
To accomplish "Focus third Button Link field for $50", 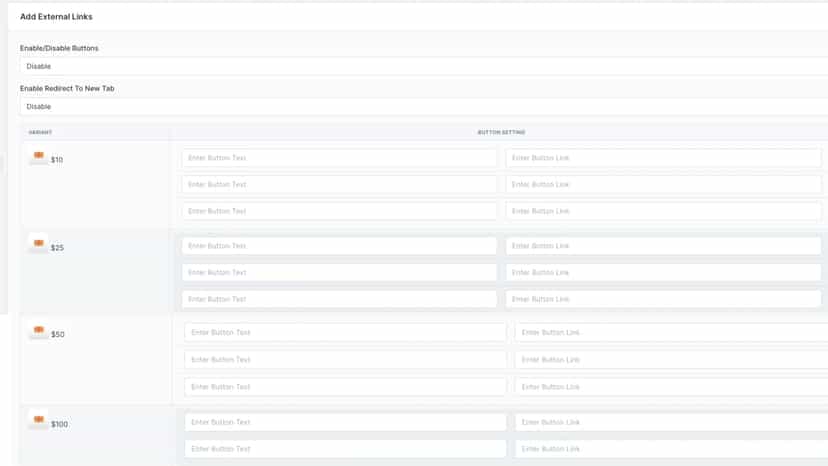I will coord(672,387).
